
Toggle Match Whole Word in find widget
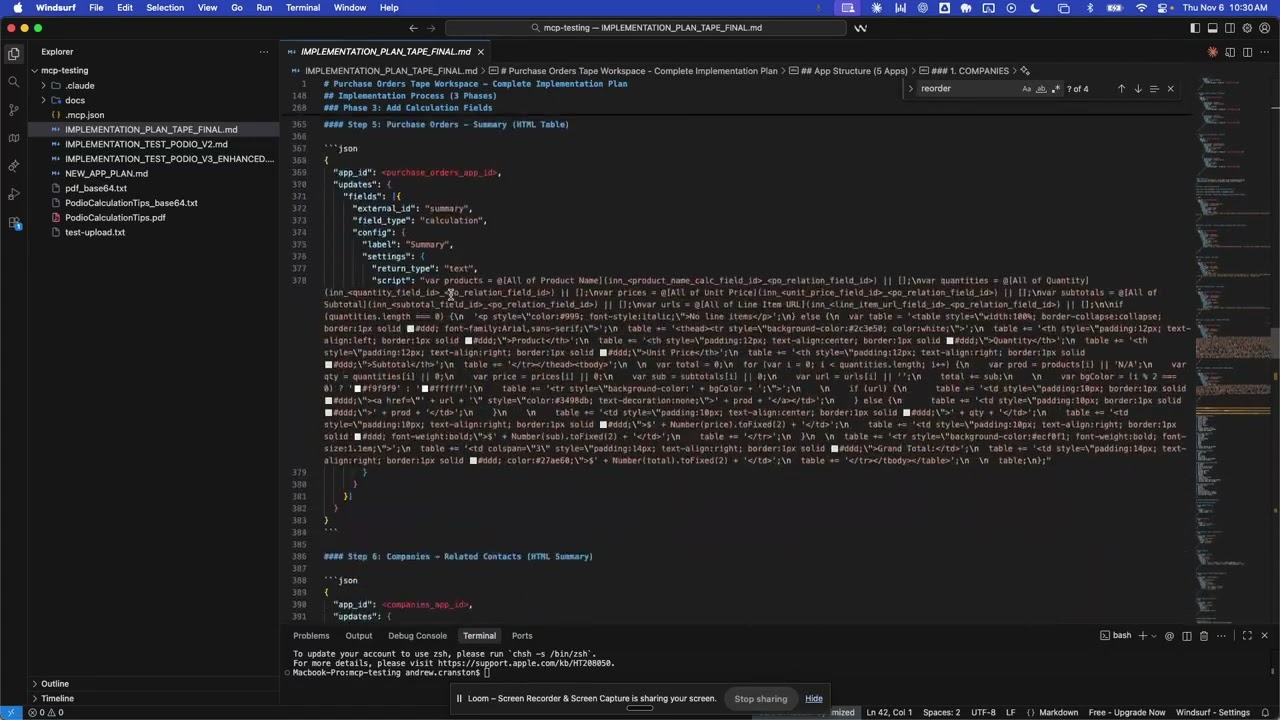point(1041,89)
